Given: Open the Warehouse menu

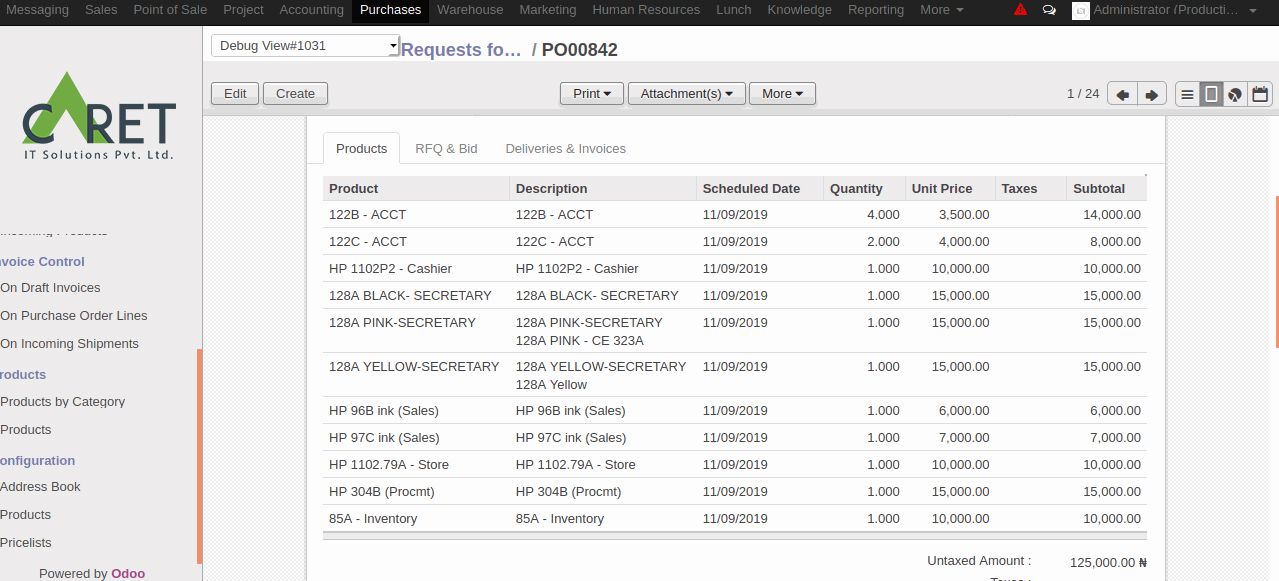Looking at the screenshot, I should pos(470,10).
